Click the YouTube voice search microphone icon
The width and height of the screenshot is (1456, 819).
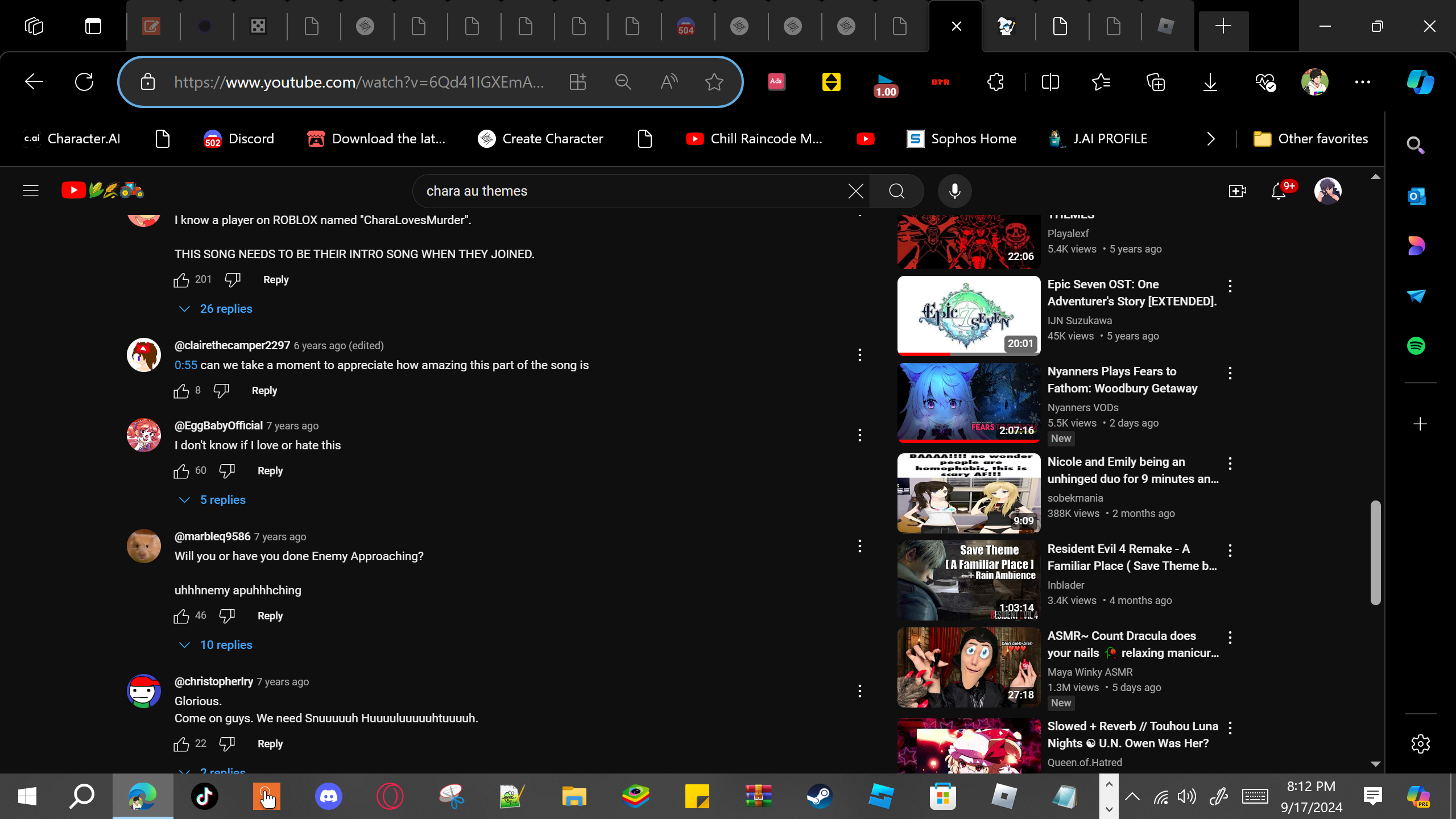(x=954, y=191)
